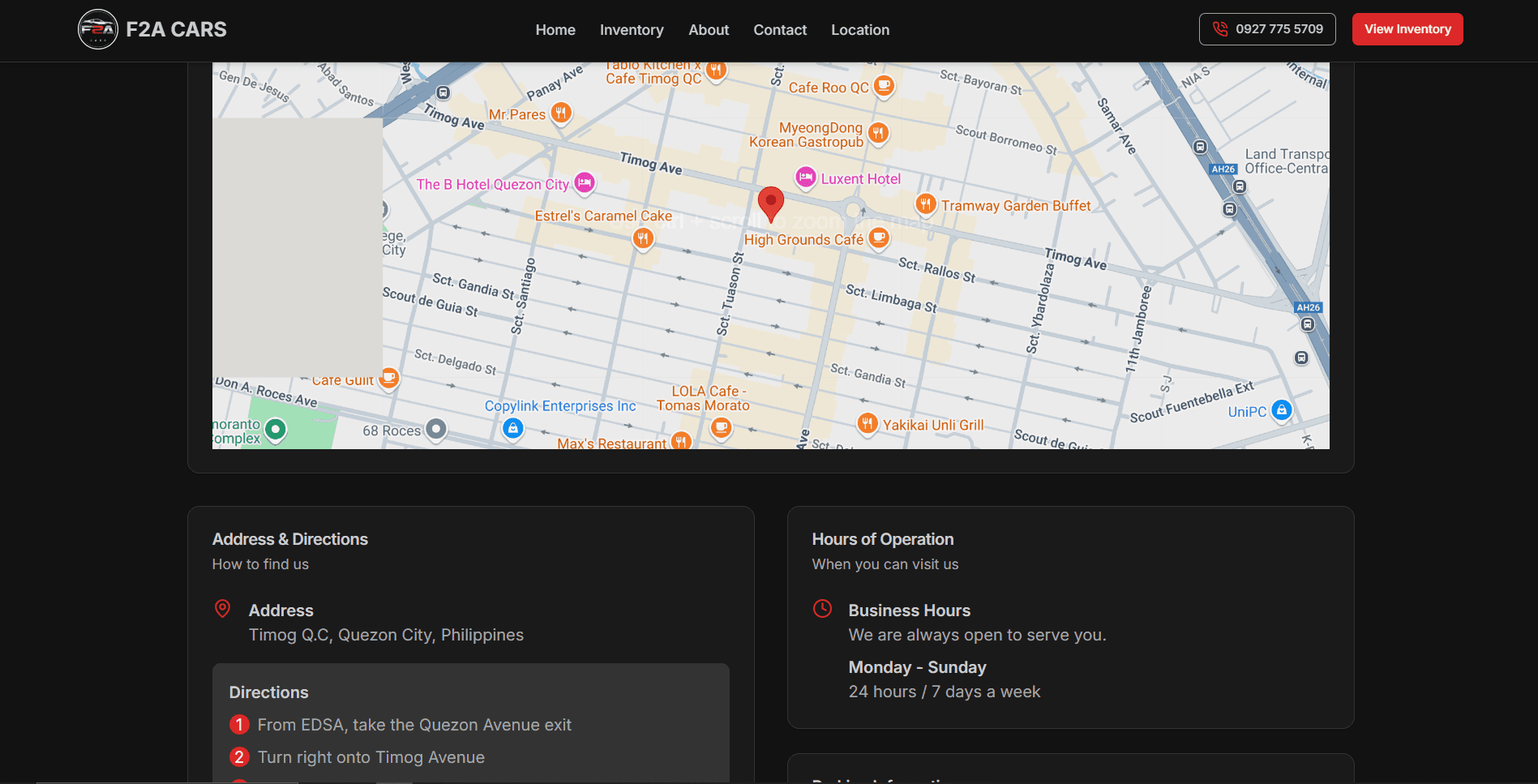Select the Mr. Pares restaurant marker
The image size is (1538, 784).
[x=561, y=113]
